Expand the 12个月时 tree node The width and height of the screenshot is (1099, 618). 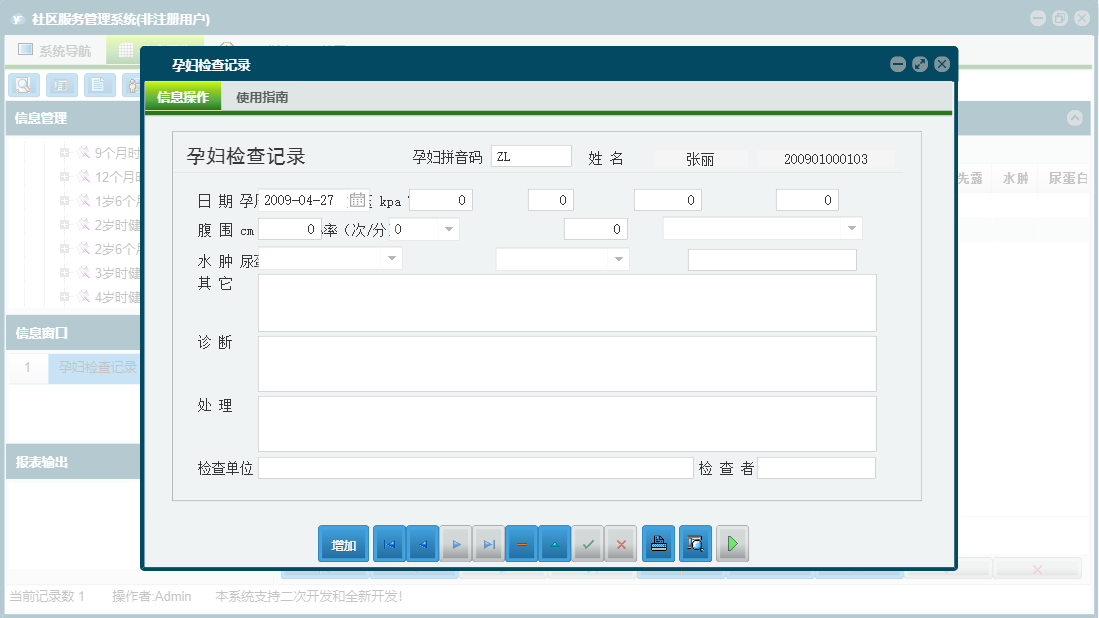(x=64, y=177)
